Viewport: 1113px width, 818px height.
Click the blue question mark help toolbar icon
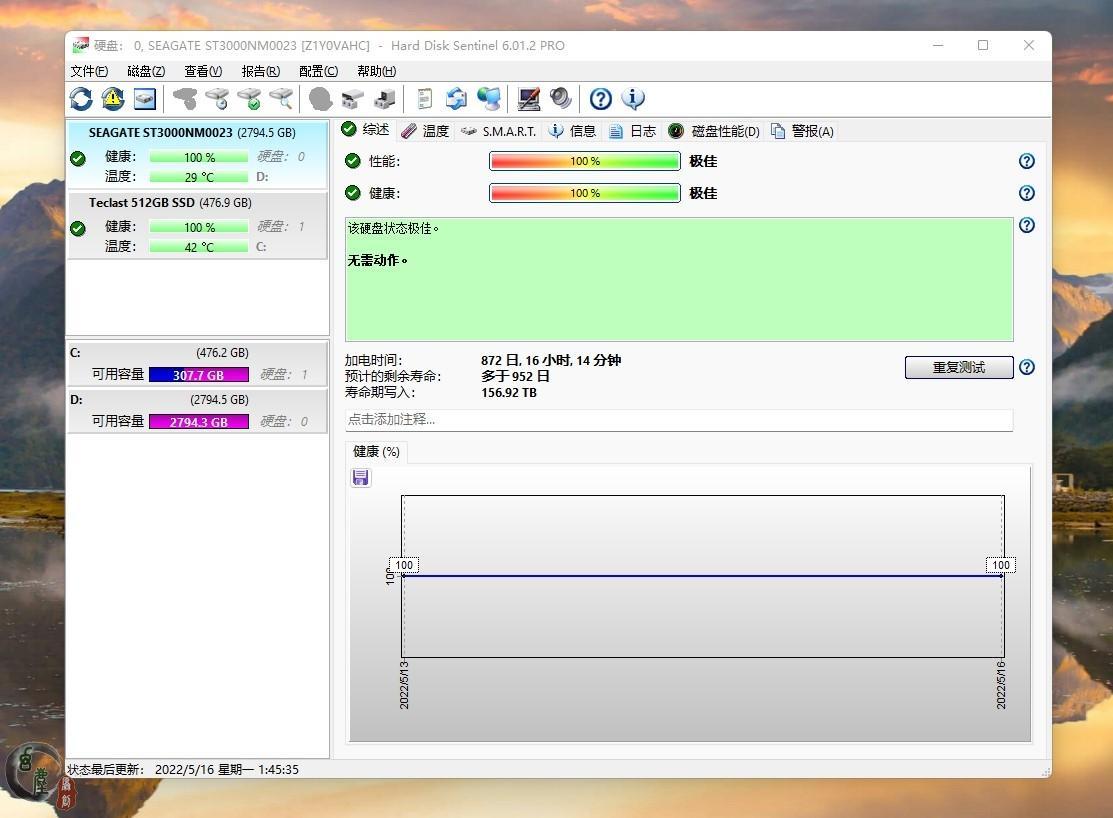[600, 98]
